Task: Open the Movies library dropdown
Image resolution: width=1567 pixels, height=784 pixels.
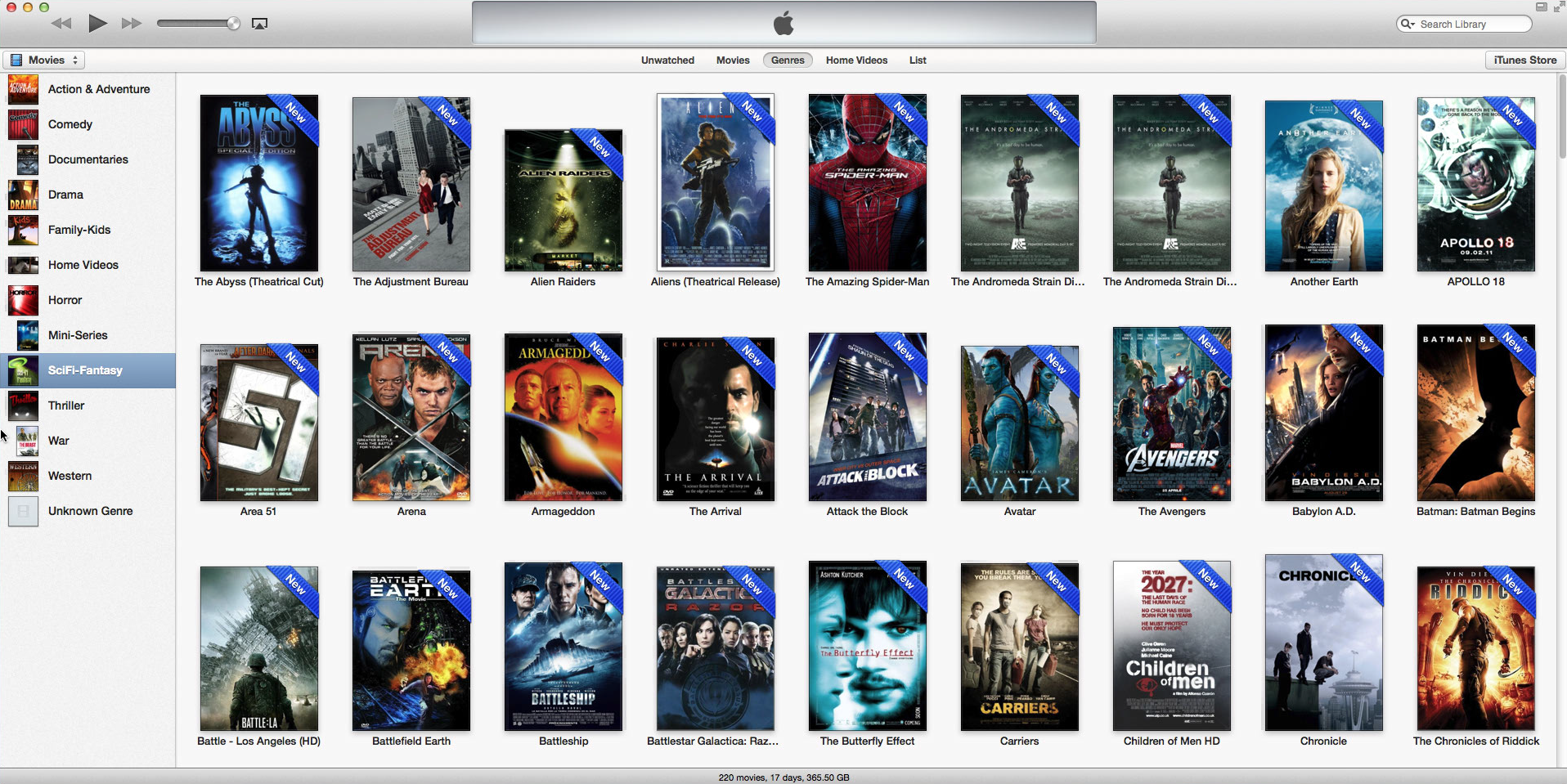Action: pyautogui.click(x=43, y=60)
